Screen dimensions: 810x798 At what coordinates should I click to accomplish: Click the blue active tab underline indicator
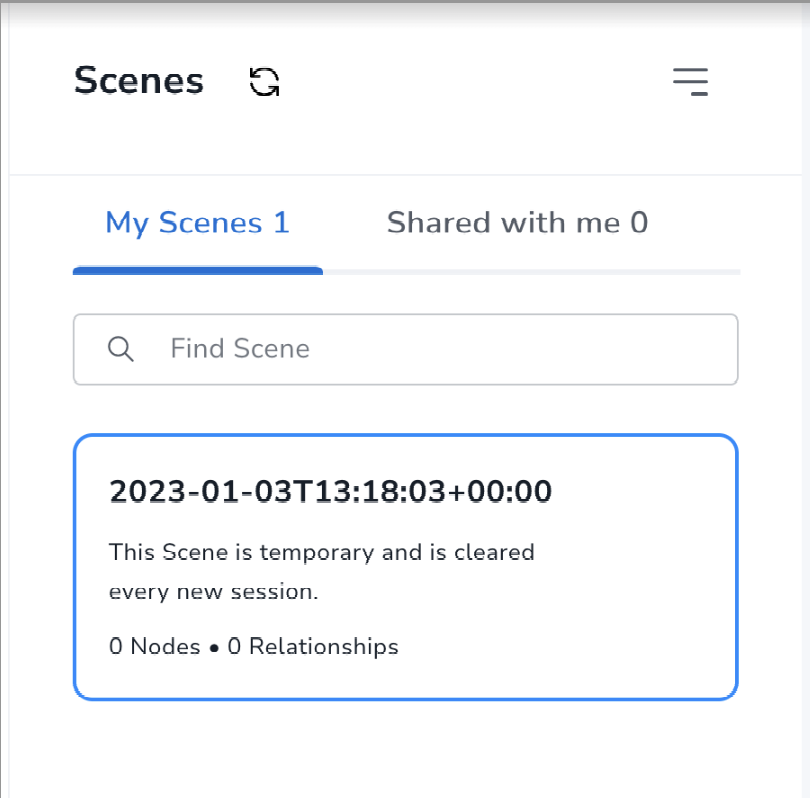tap(197, 270)
